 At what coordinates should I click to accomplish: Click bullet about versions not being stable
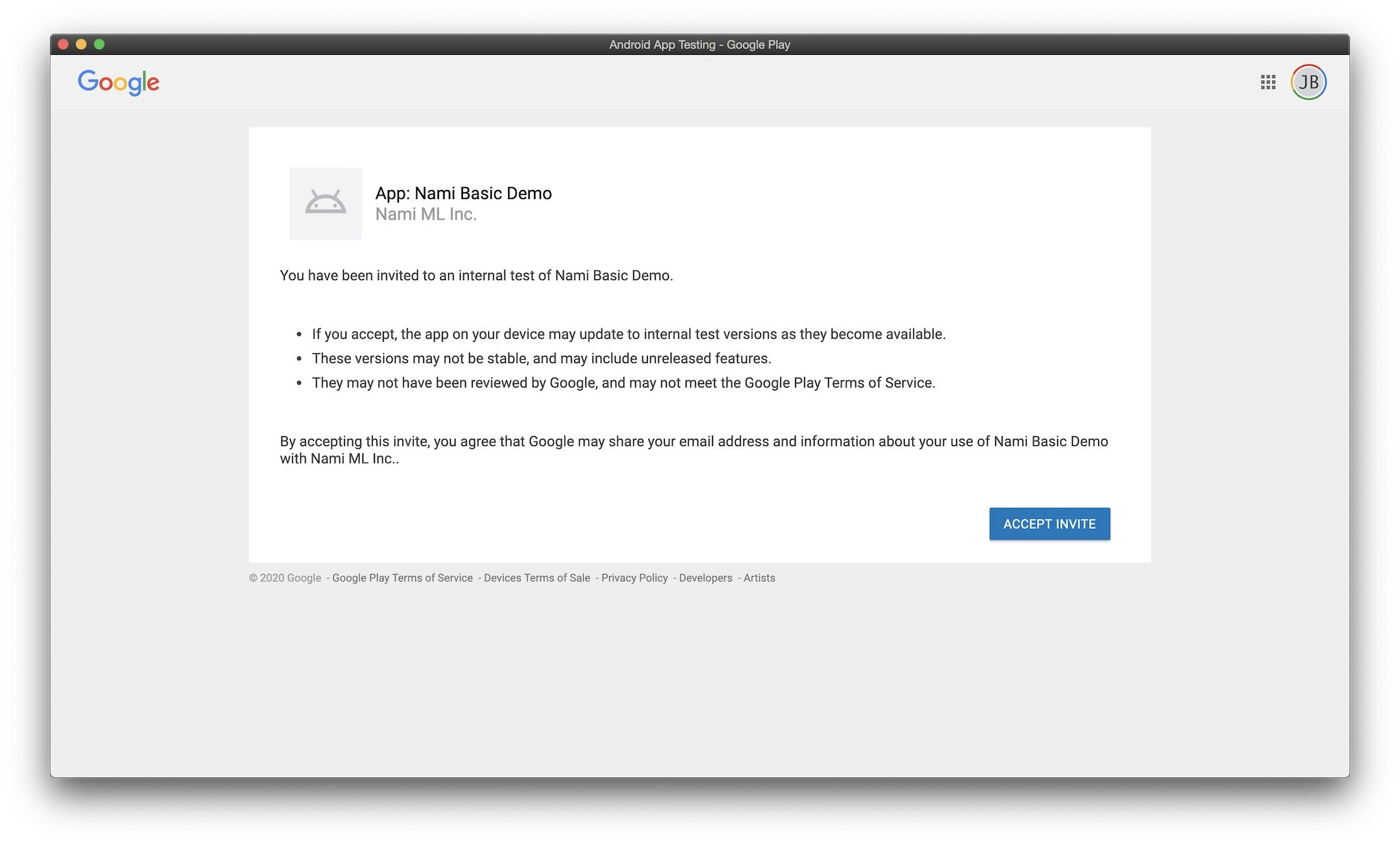click(x=542, y=359)
